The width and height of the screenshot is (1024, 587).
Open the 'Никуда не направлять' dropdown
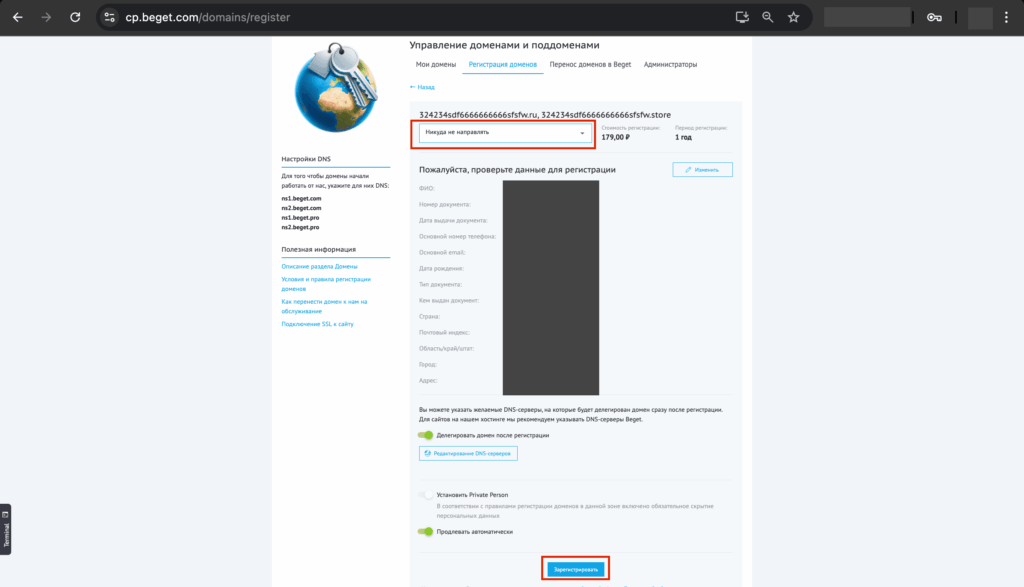click(x=505, y=133)
